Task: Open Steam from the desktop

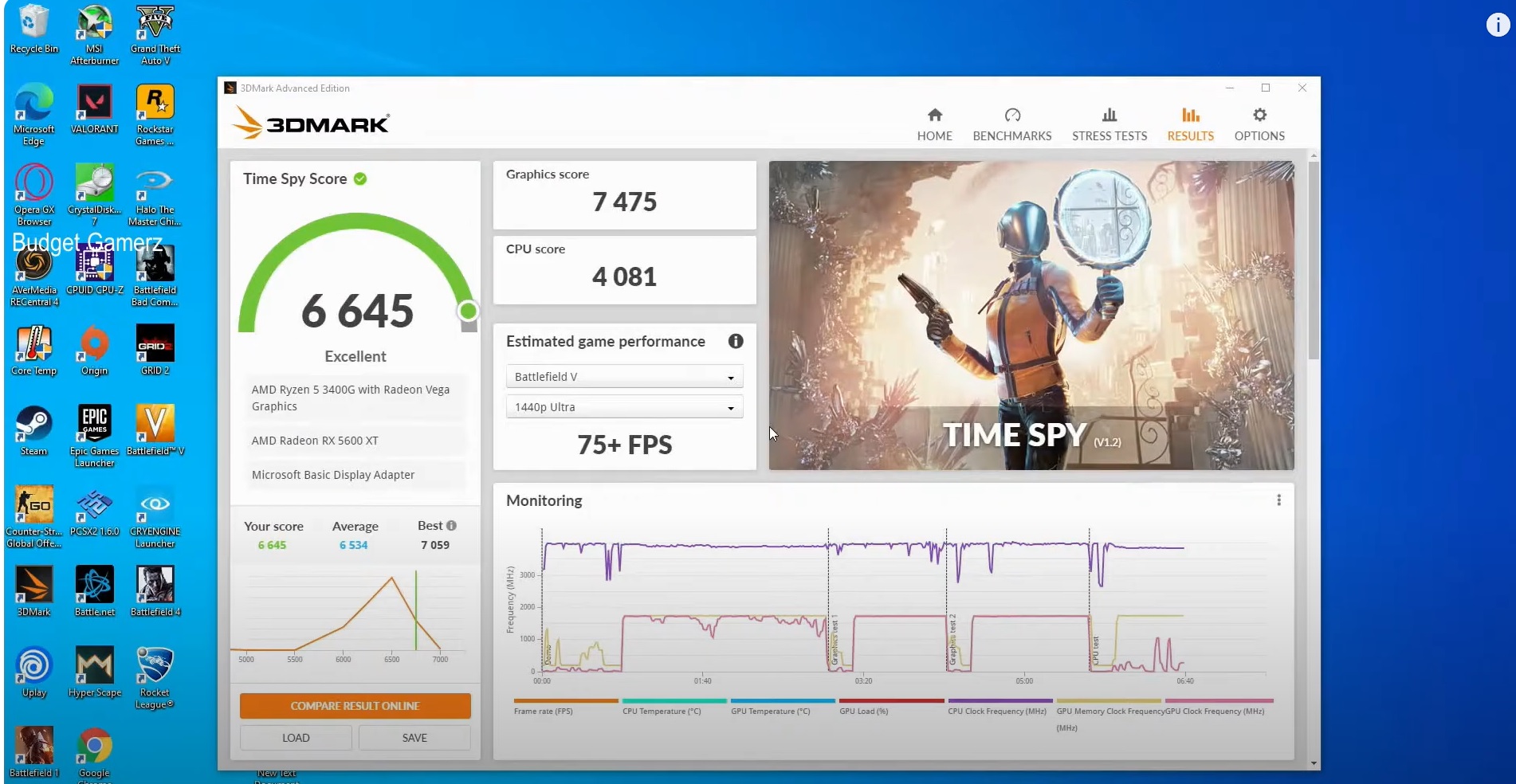Action: coord(33,431)
